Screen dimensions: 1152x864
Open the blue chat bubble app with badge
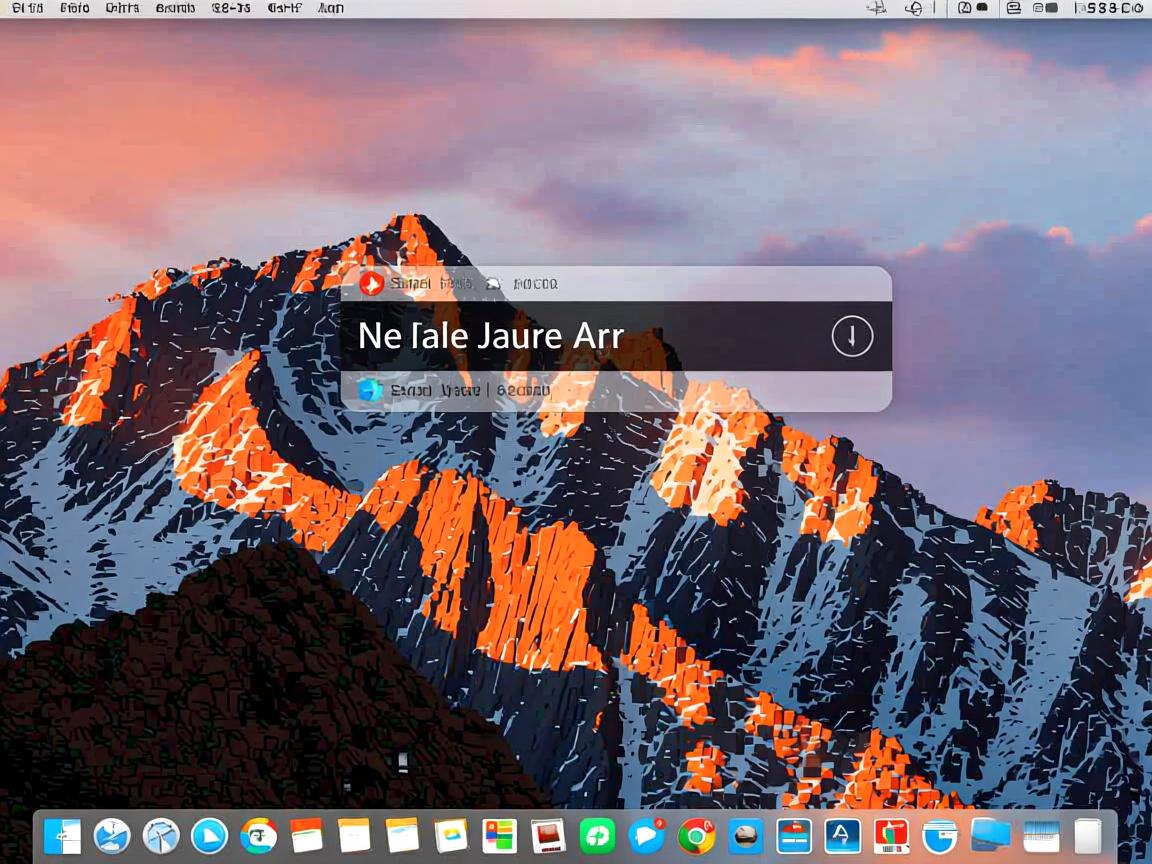point(647,836)
